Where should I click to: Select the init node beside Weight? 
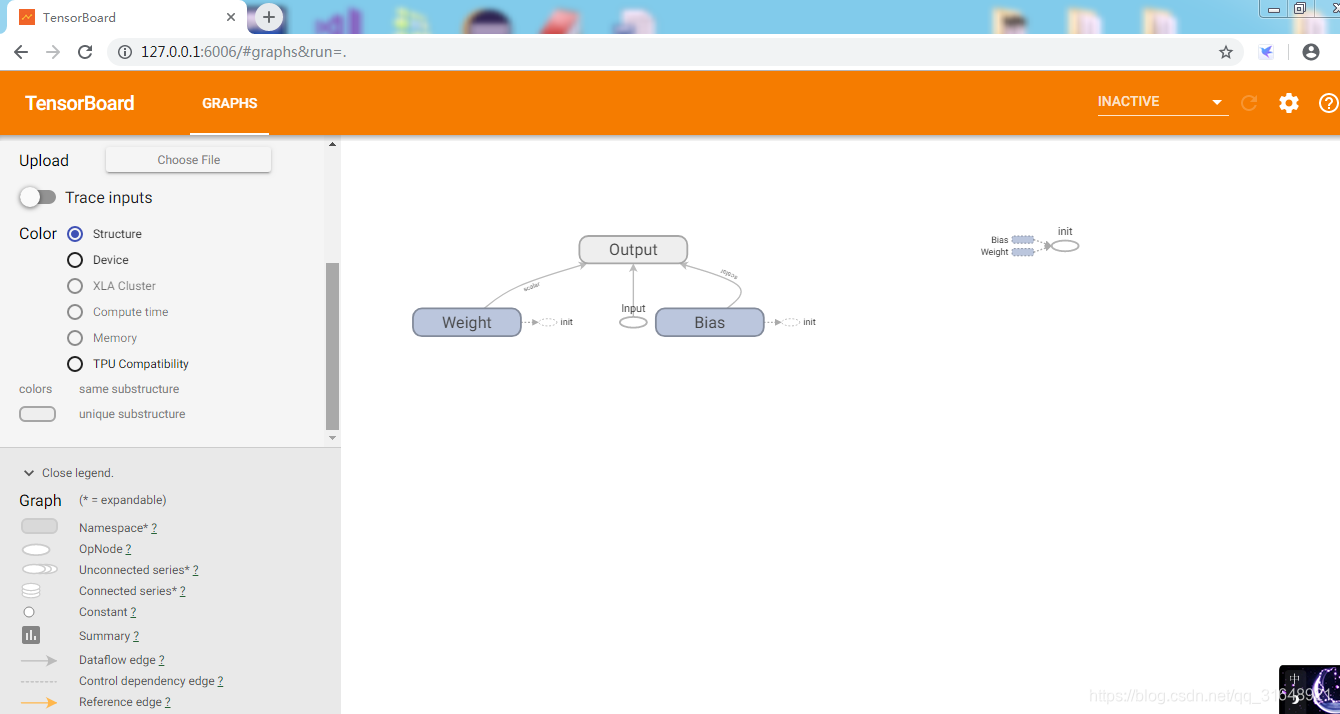[548, 322]
